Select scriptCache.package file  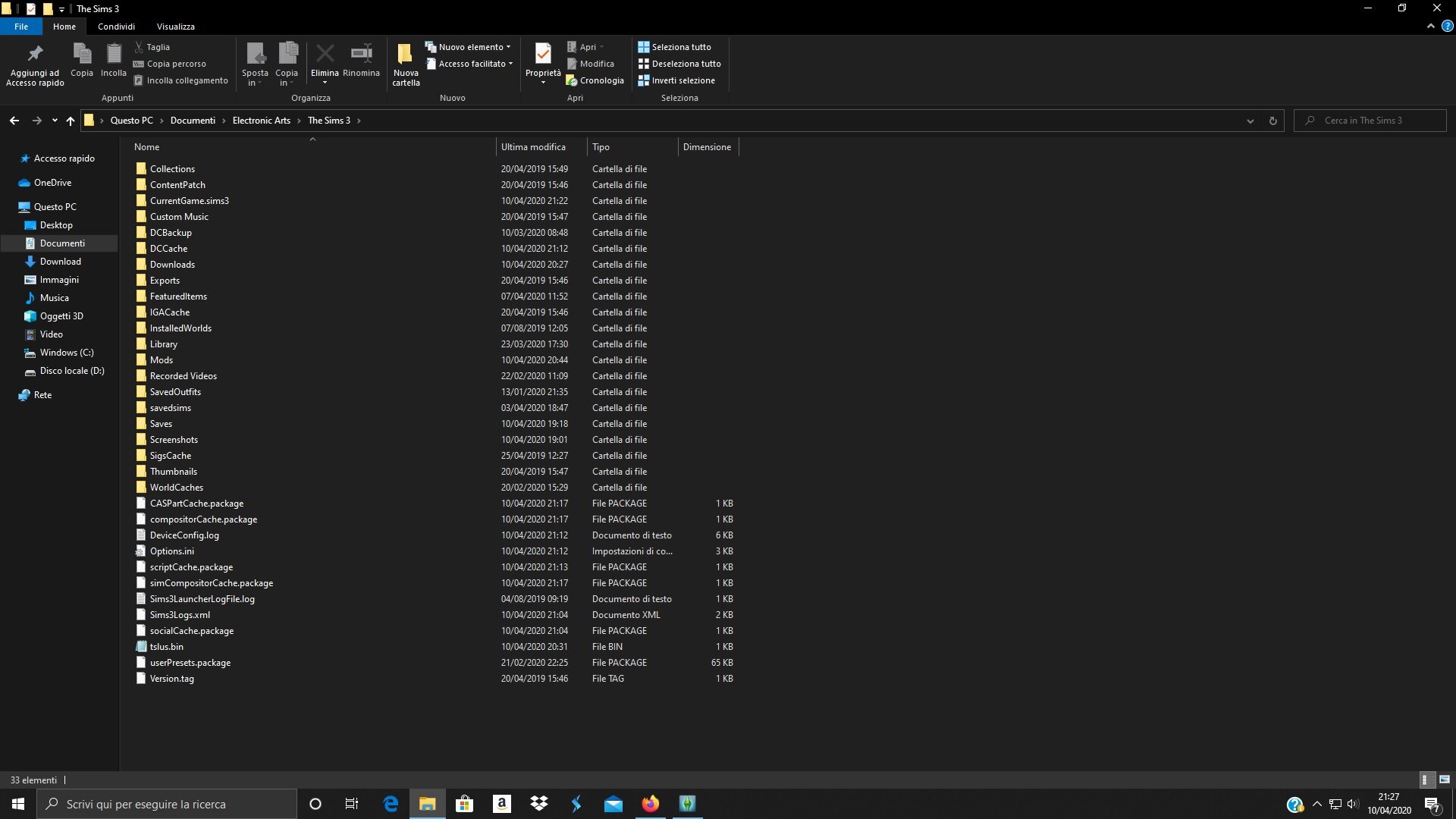click(x=191, y=567)
